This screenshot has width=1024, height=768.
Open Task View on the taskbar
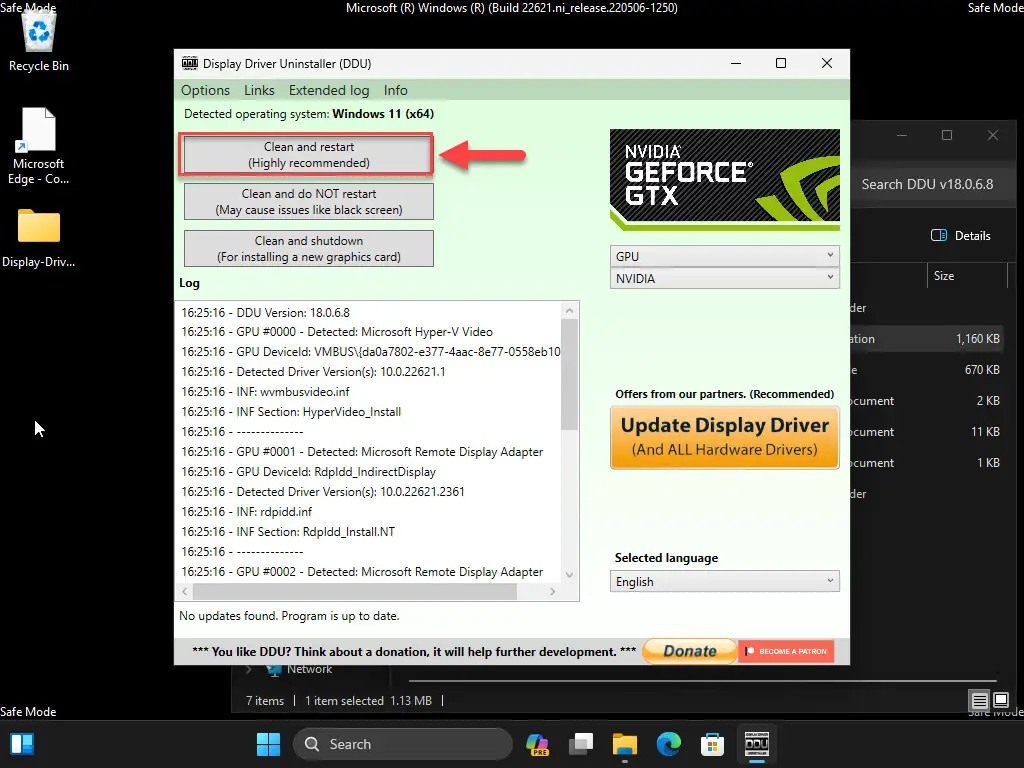(581, 744)
